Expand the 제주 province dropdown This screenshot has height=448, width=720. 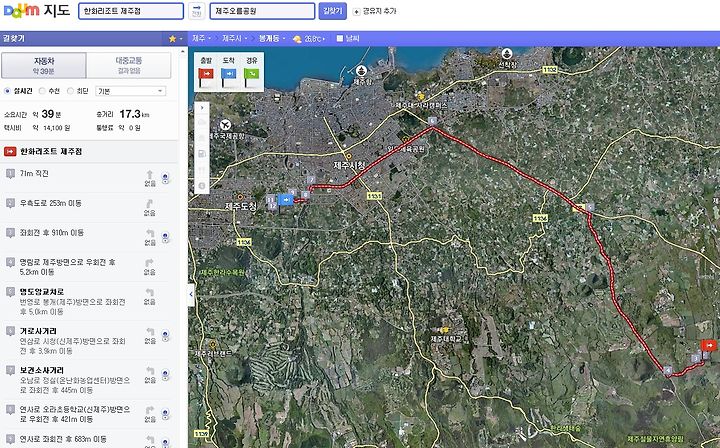tap(202, 39)
